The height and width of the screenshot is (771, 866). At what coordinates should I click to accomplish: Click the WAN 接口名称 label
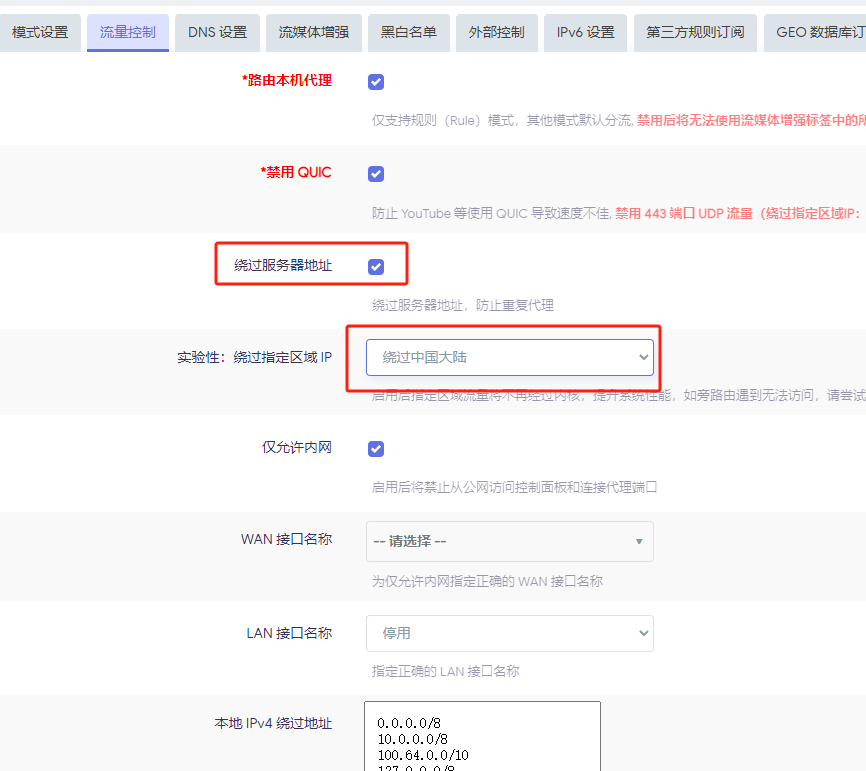287,540
